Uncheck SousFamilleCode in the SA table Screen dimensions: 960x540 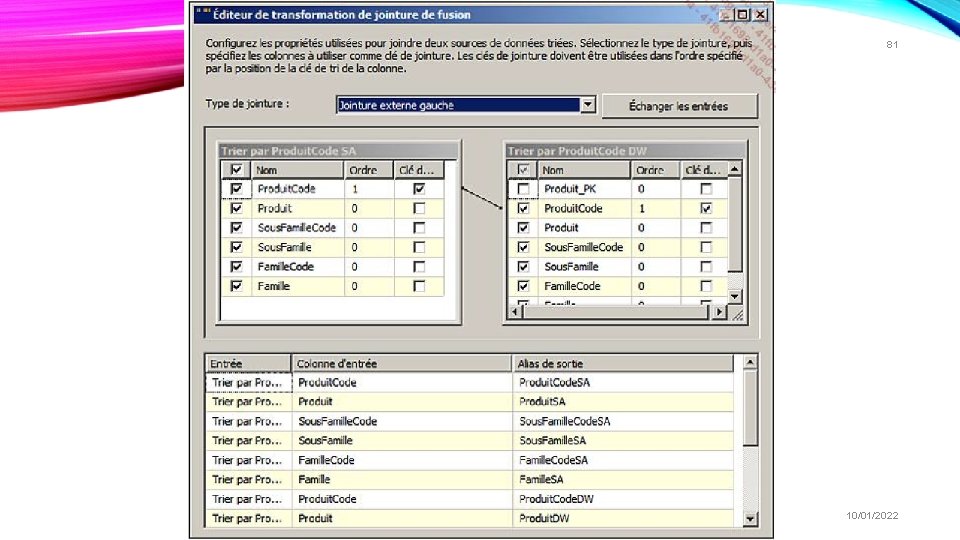pos(236,228)
